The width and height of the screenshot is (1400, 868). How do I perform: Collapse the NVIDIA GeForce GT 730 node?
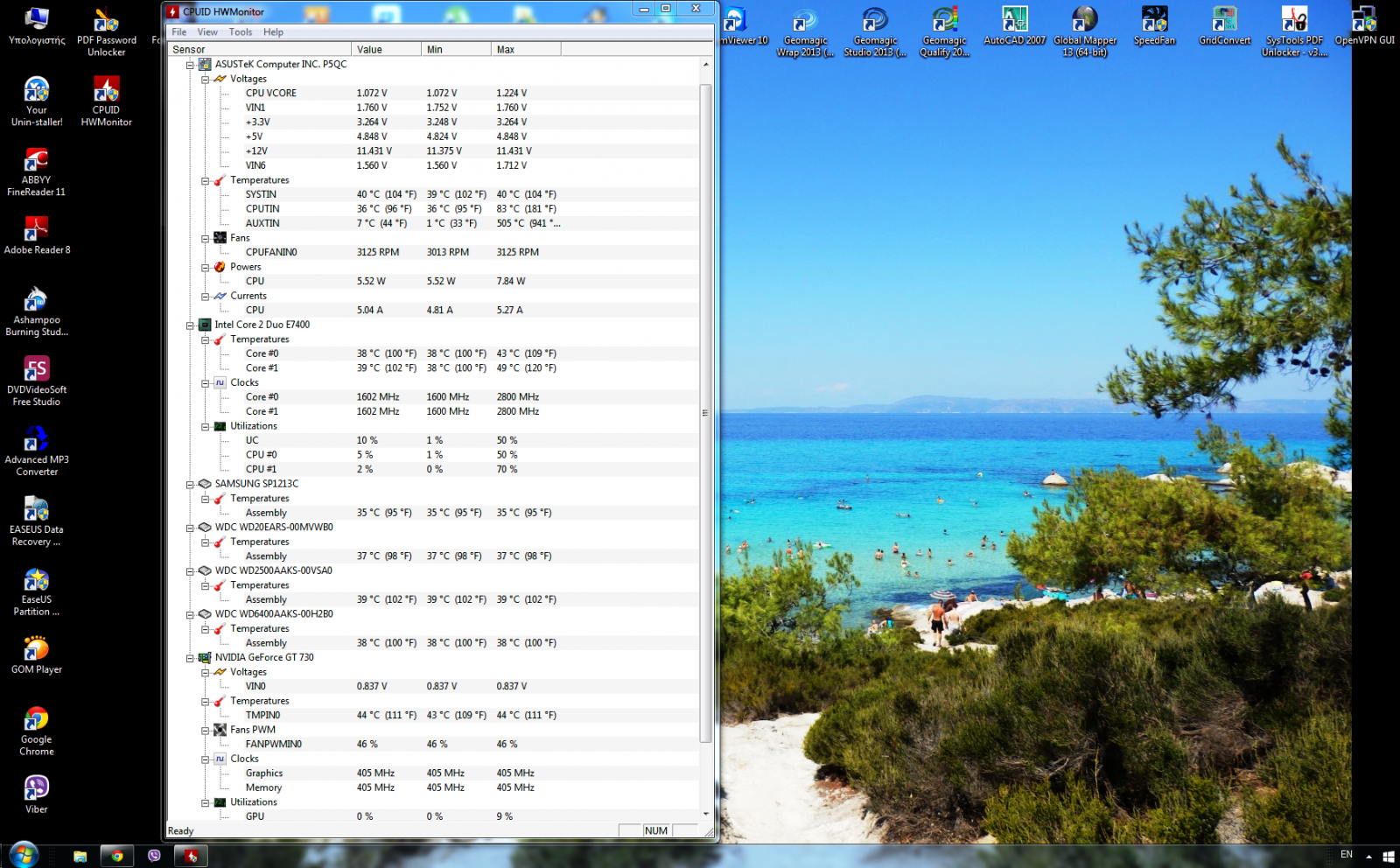point(190,658)
